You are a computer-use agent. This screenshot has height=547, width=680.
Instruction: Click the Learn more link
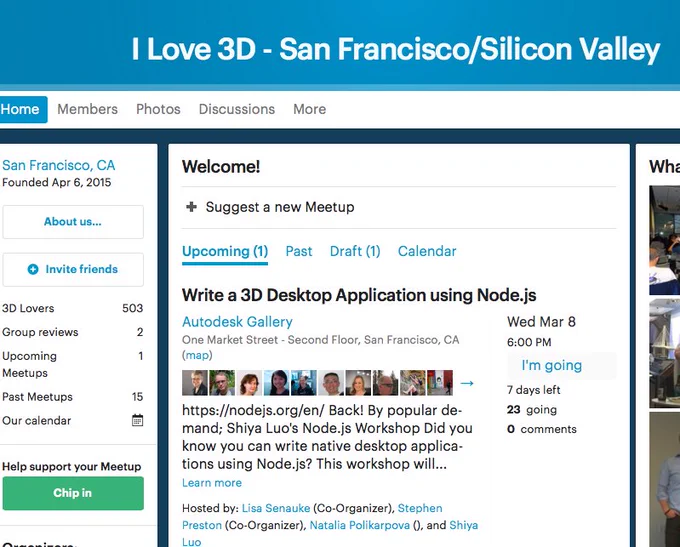[x=212, y=483]
